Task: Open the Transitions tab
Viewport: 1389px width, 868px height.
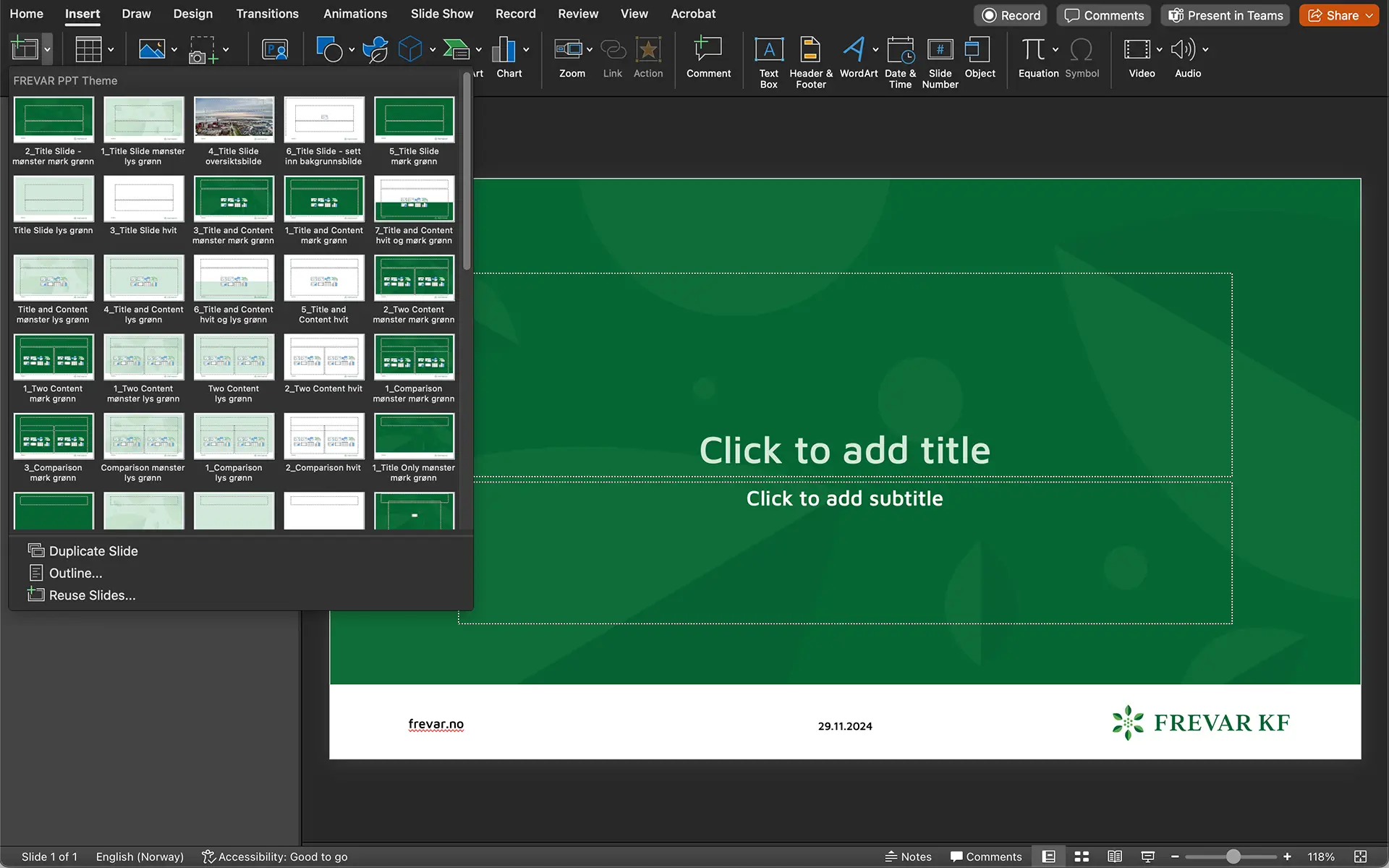Action: [267, 14]
